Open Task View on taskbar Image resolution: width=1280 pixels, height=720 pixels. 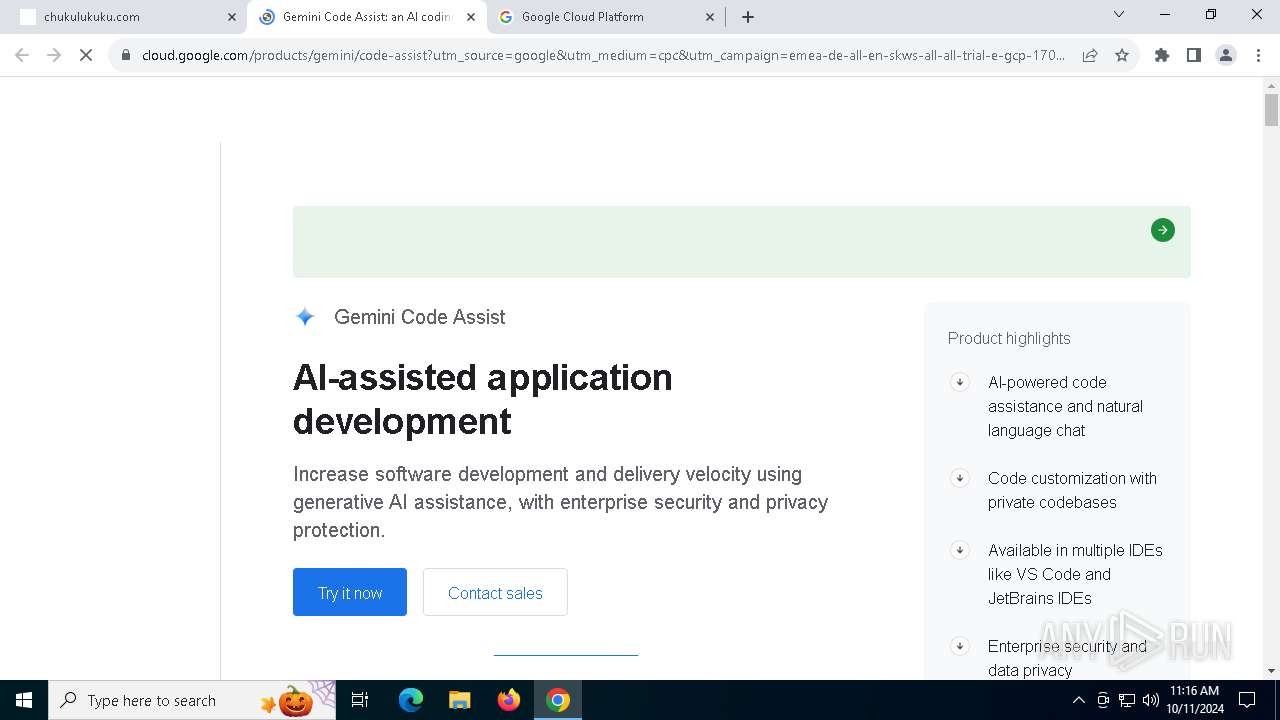point(360,700)
